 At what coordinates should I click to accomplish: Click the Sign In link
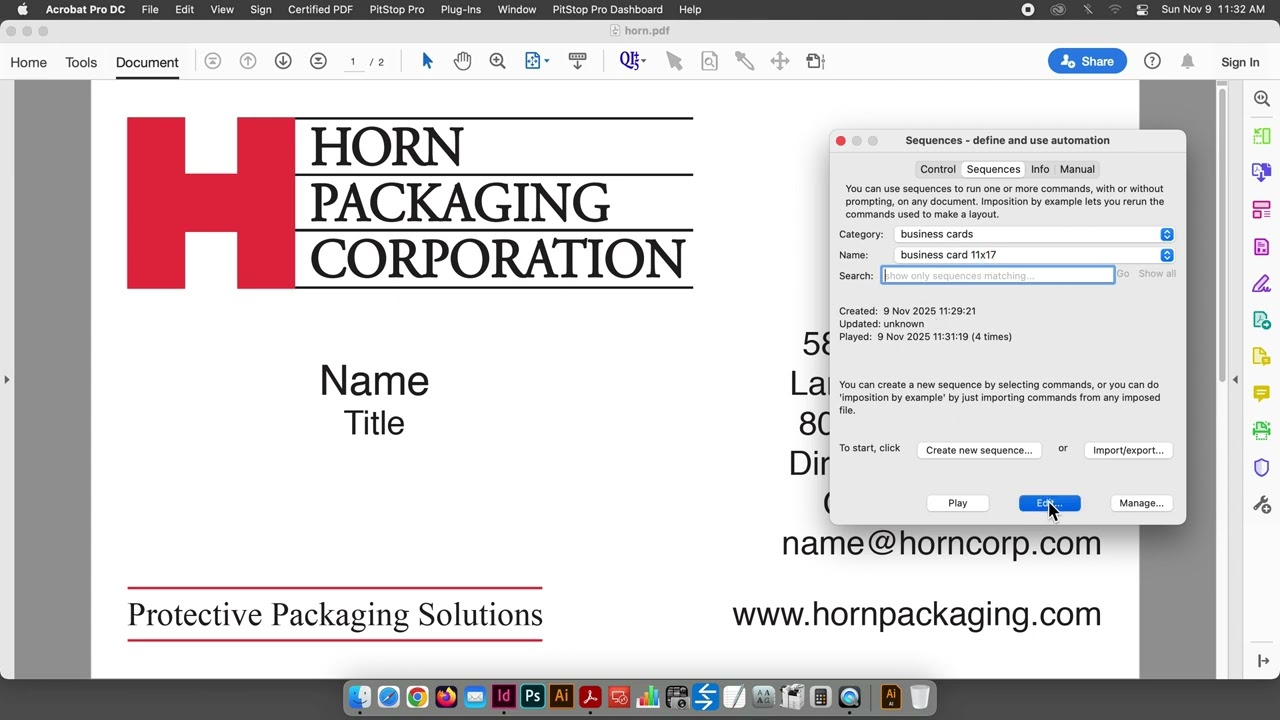coord(1240,62)
